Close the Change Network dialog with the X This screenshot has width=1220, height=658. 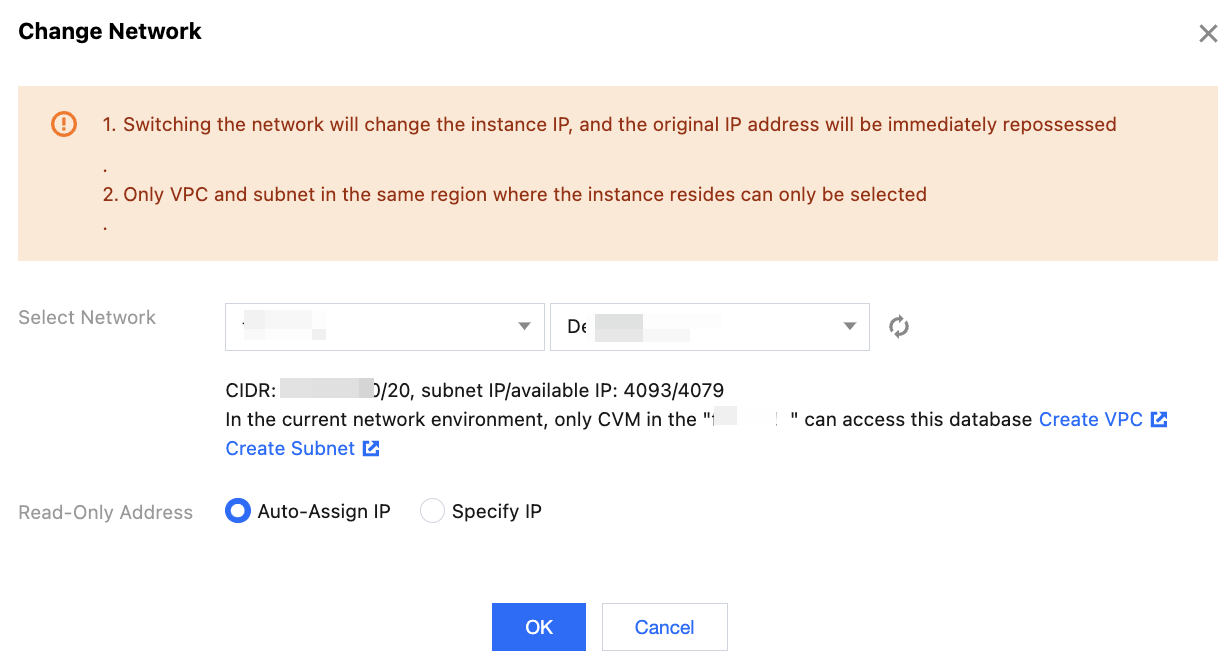[x=1207, y=34]
